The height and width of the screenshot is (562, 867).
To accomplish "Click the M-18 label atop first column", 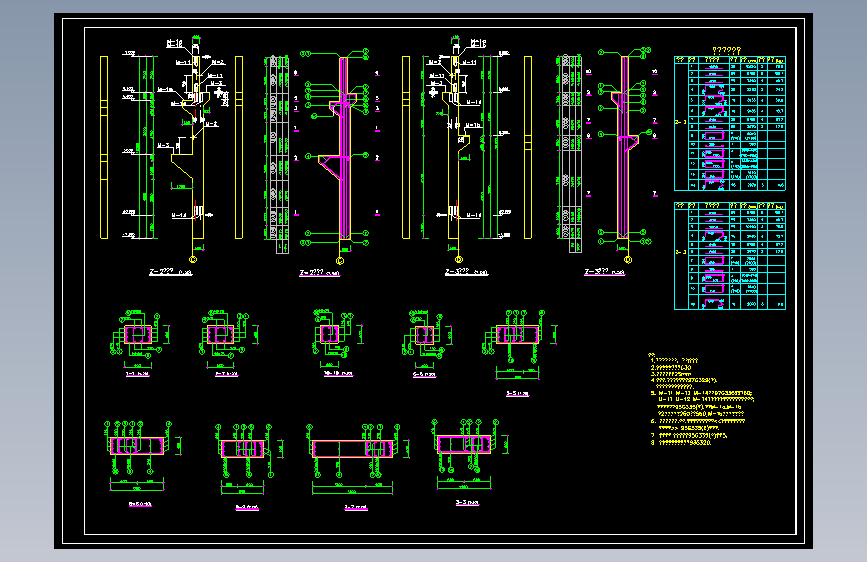I will [x=177, y=44].
